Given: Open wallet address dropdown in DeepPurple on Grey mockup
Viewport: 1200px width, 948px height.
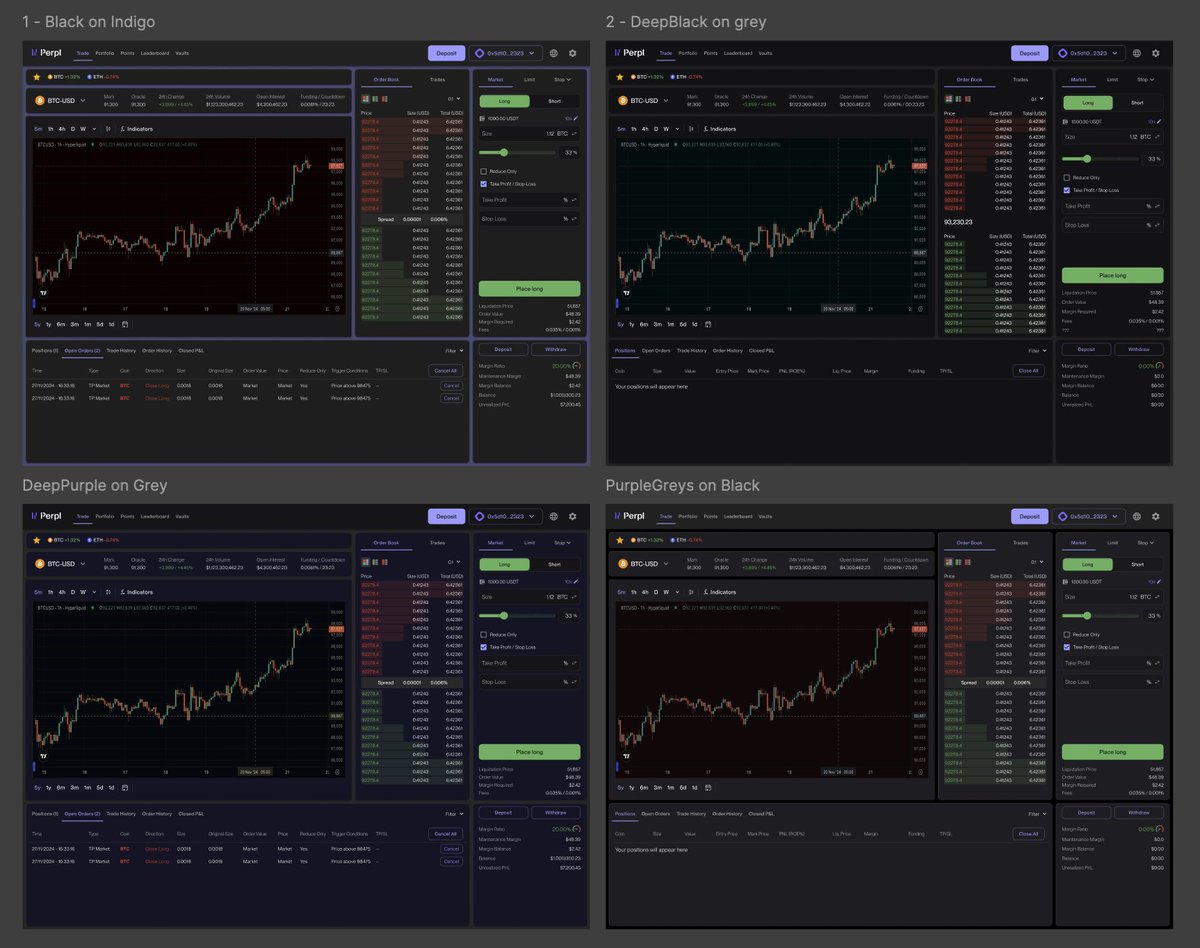Looking at the screenshot, I should 506,516.
